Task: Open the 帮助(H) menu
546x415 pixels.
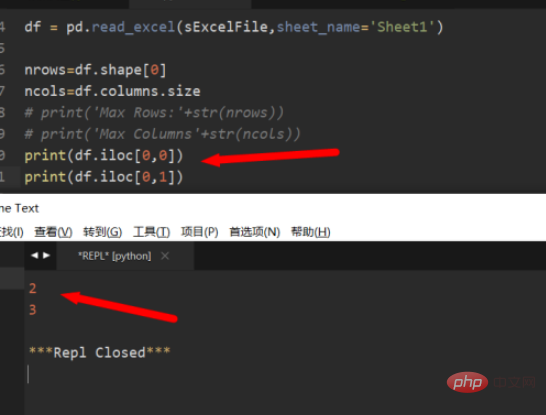Action: click(x=311, y=232)
